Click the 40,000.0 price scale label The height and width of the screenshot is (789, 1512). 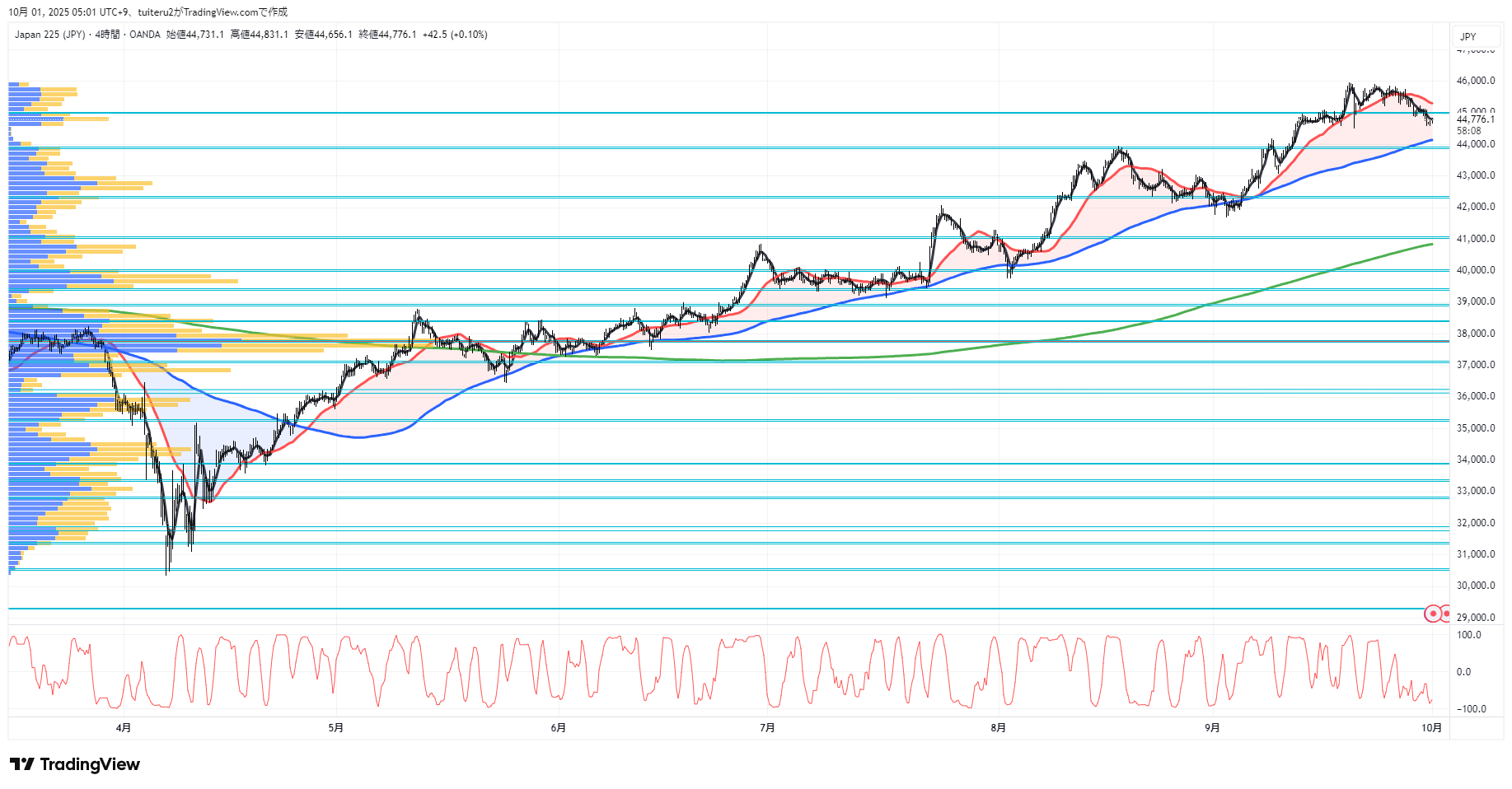pyautogui.click(x=1475, y=270)
